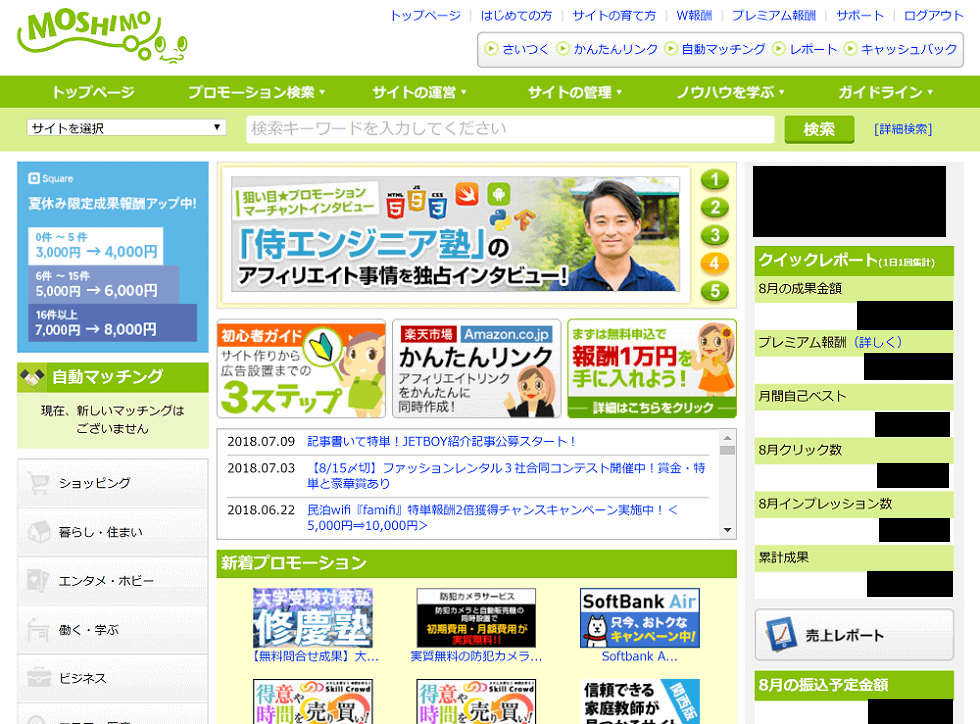Open the サイトの育て方 link
Viewport: 980px width, 724px height.
pos(614,16)
